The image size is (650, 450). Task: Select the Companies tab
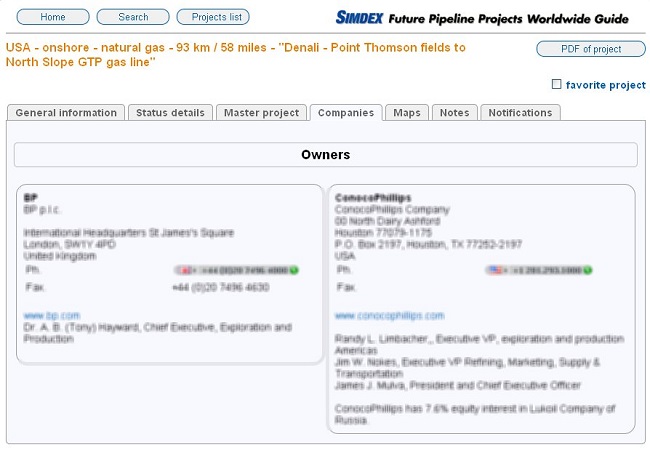(345, 113)
